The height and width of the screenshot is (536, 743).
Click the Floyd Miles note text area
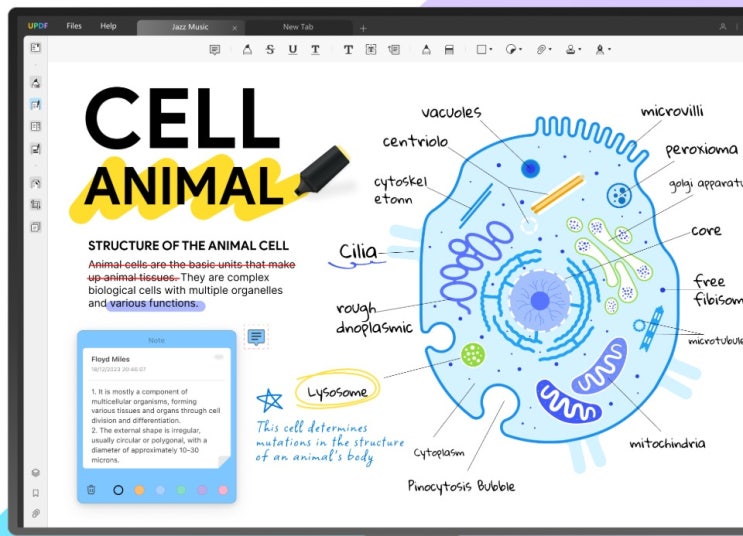156,426
